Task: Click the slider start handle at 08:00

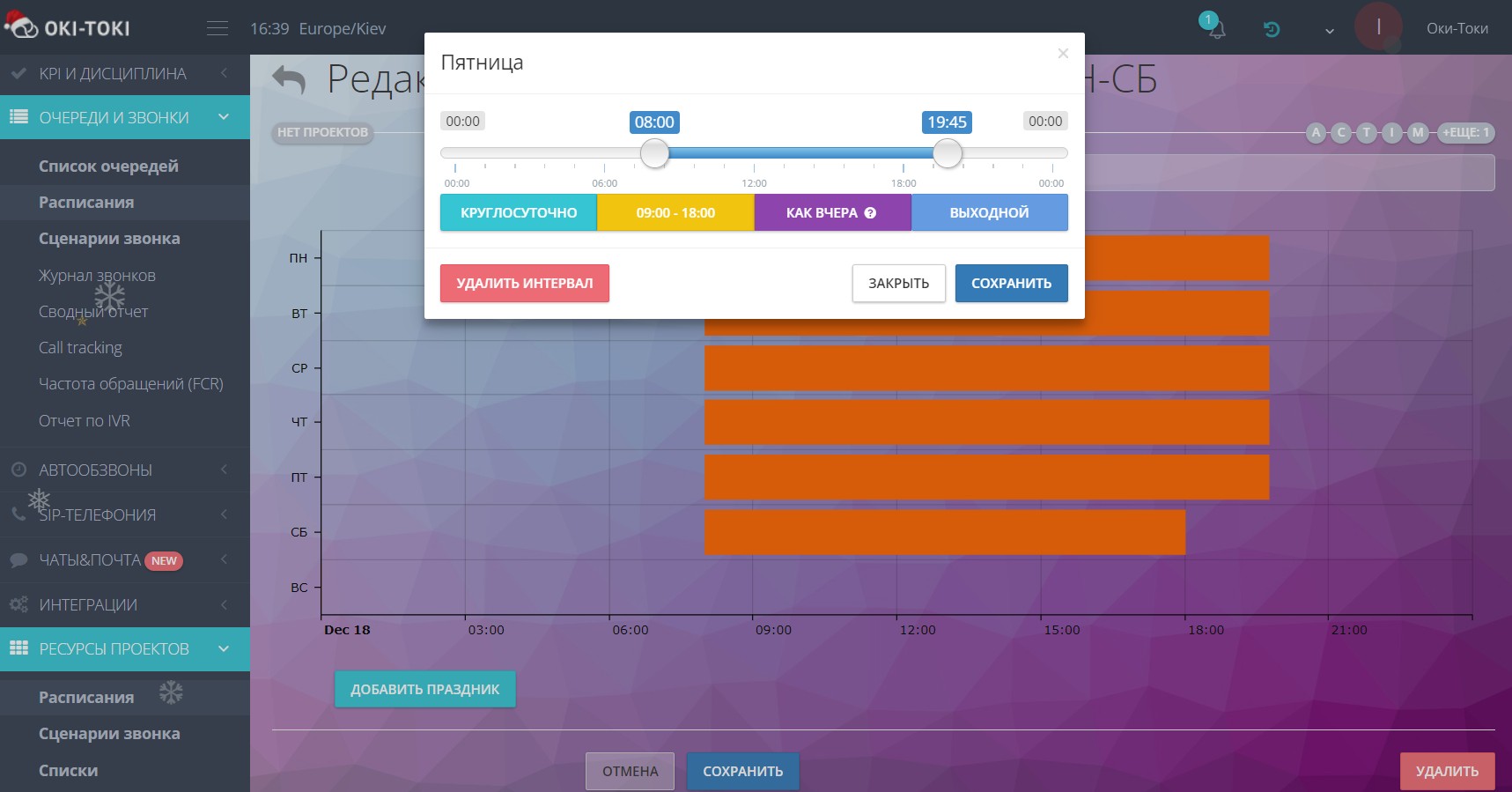Action: 654,153
